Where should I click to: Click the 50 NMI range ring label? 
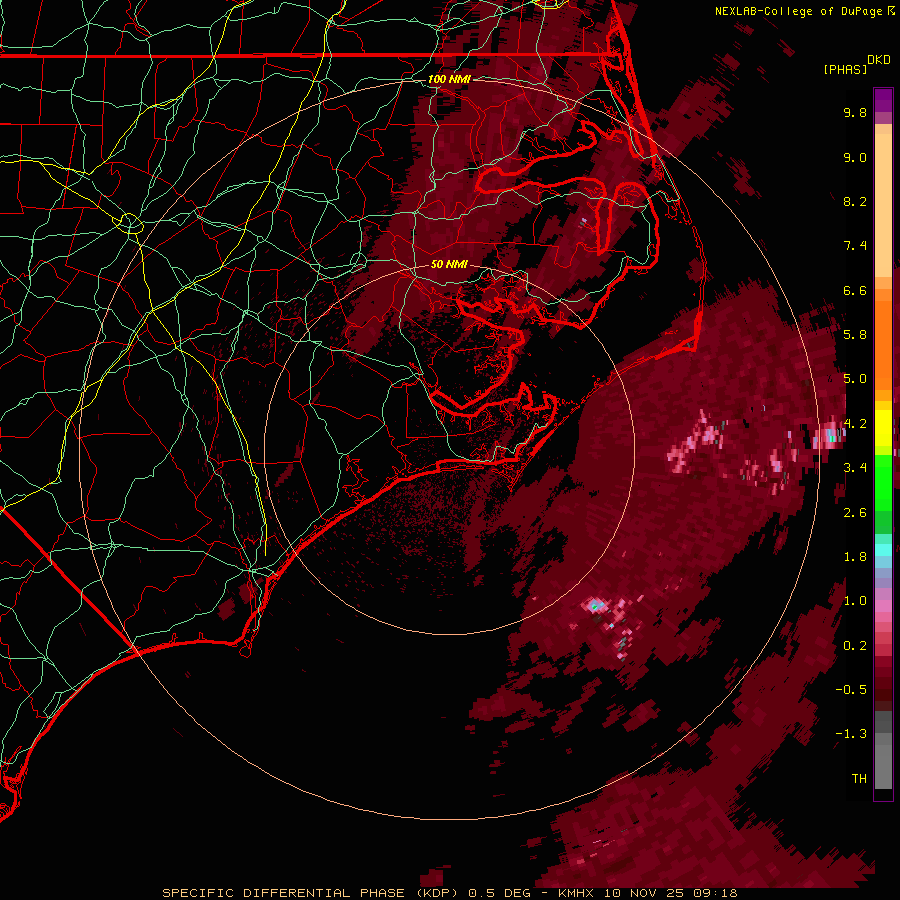click(x=449, y=264)
